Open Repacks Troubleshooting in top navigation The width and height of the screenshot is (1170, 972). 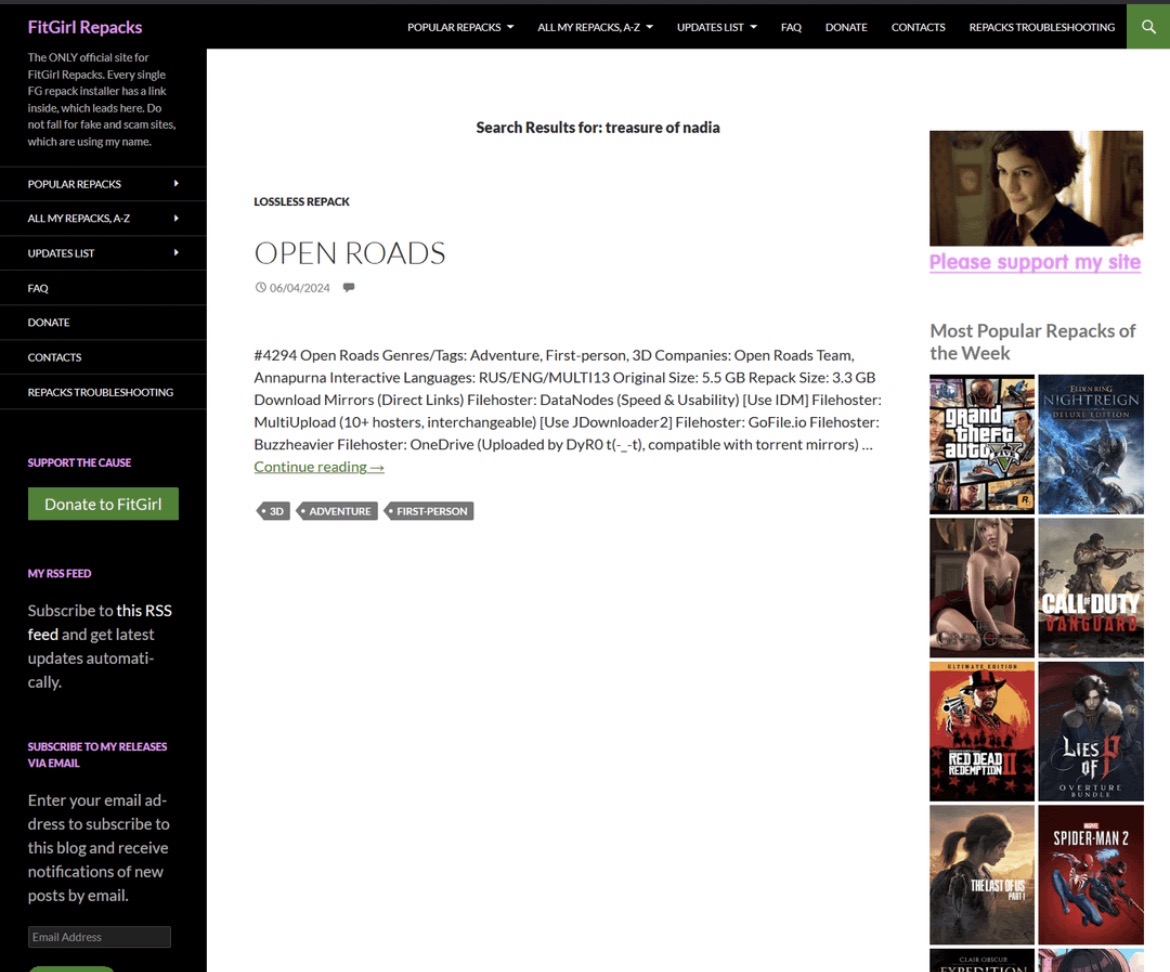(x=1042, y=27)
